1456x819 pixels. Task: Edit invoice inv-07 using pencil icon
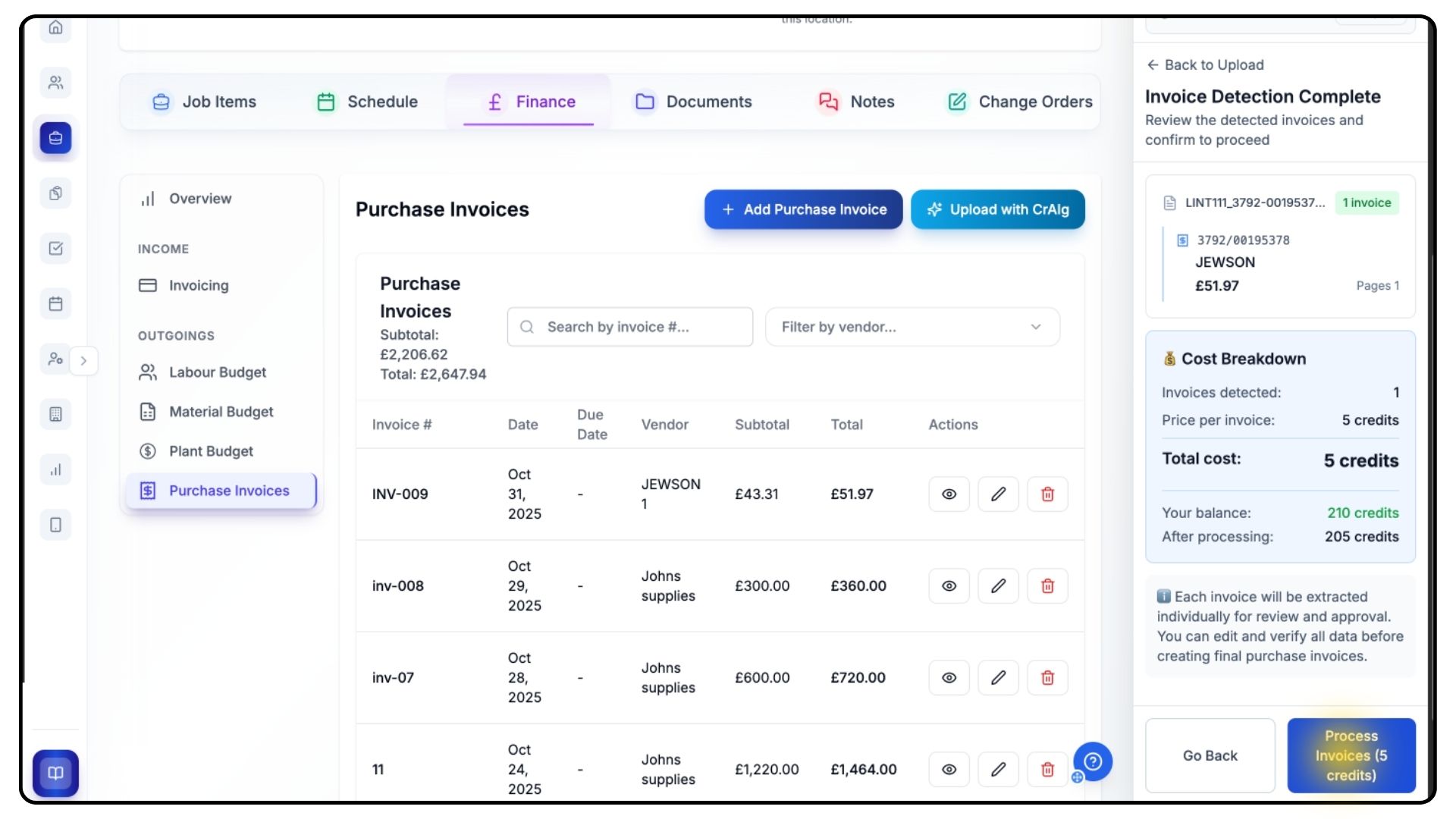pos(998,678)
